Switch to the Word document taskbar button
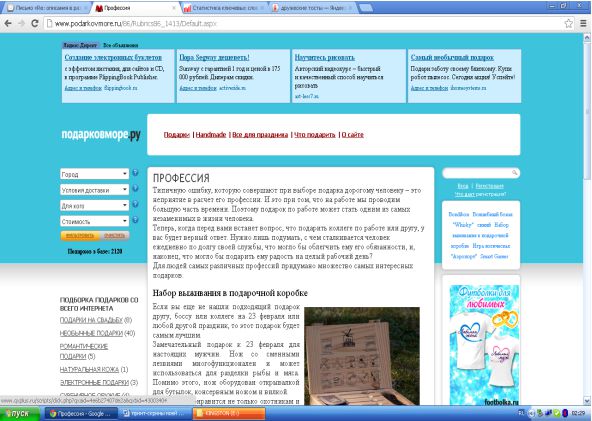Image resolution: width=592 pixels, height=421 pixels. pyautogui.click(x=154, y=413)
